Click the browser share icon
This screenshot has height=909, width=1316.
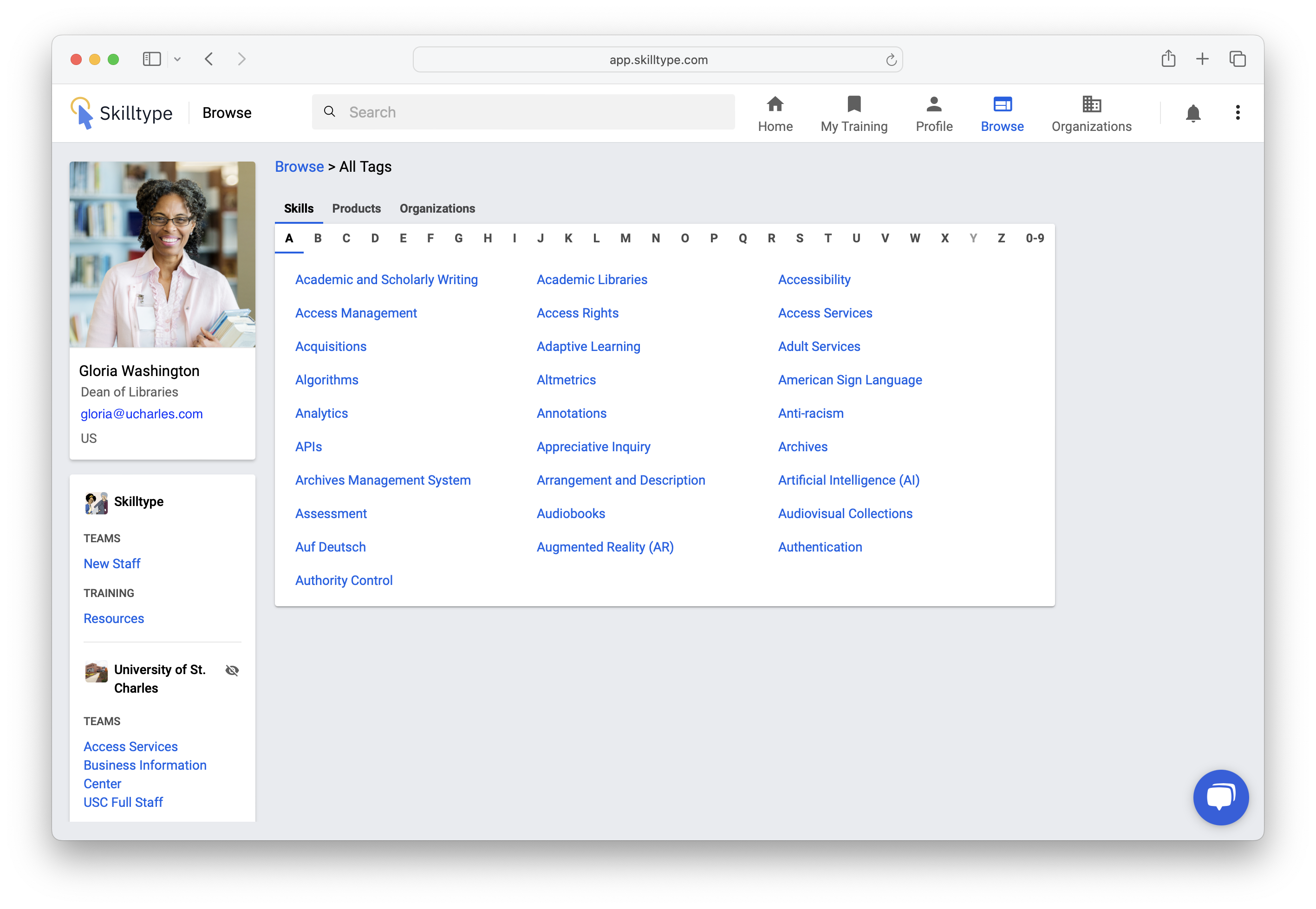pos(1168,58)
